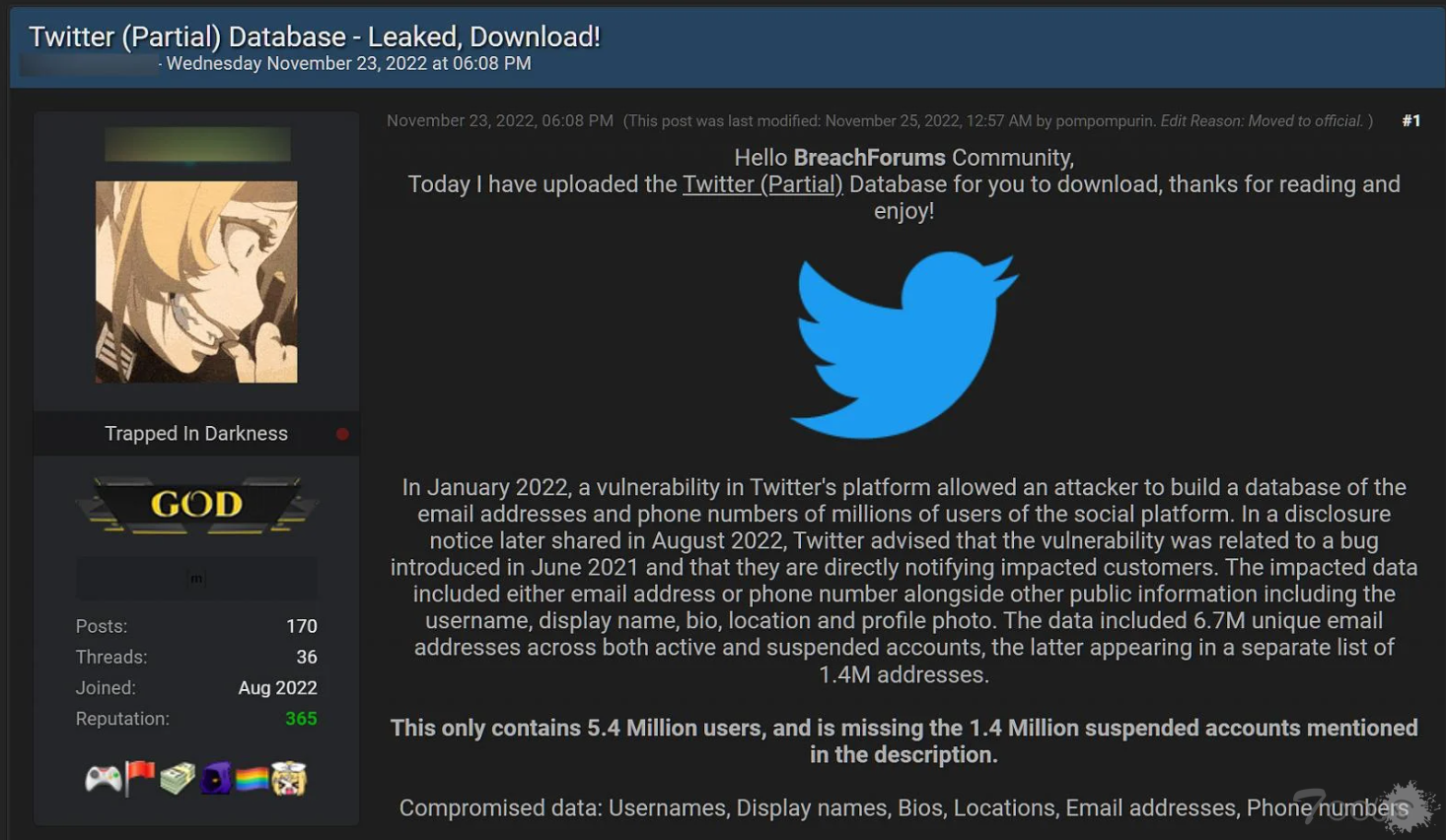Click the game controller award badge
Viewport: 1446px width, 840px height.
coord(103,779)
